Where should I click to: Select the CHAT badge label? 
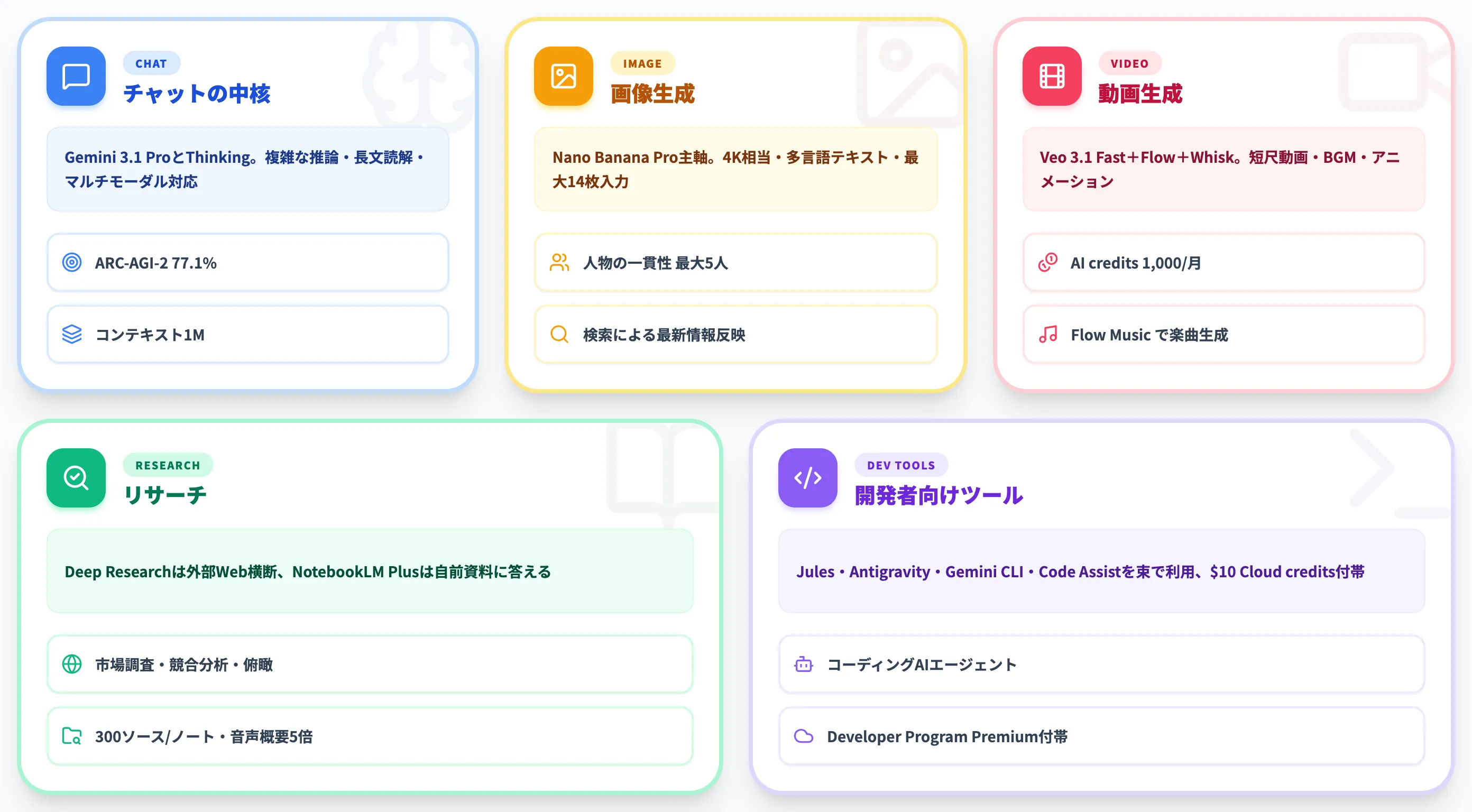click(151, 63)
